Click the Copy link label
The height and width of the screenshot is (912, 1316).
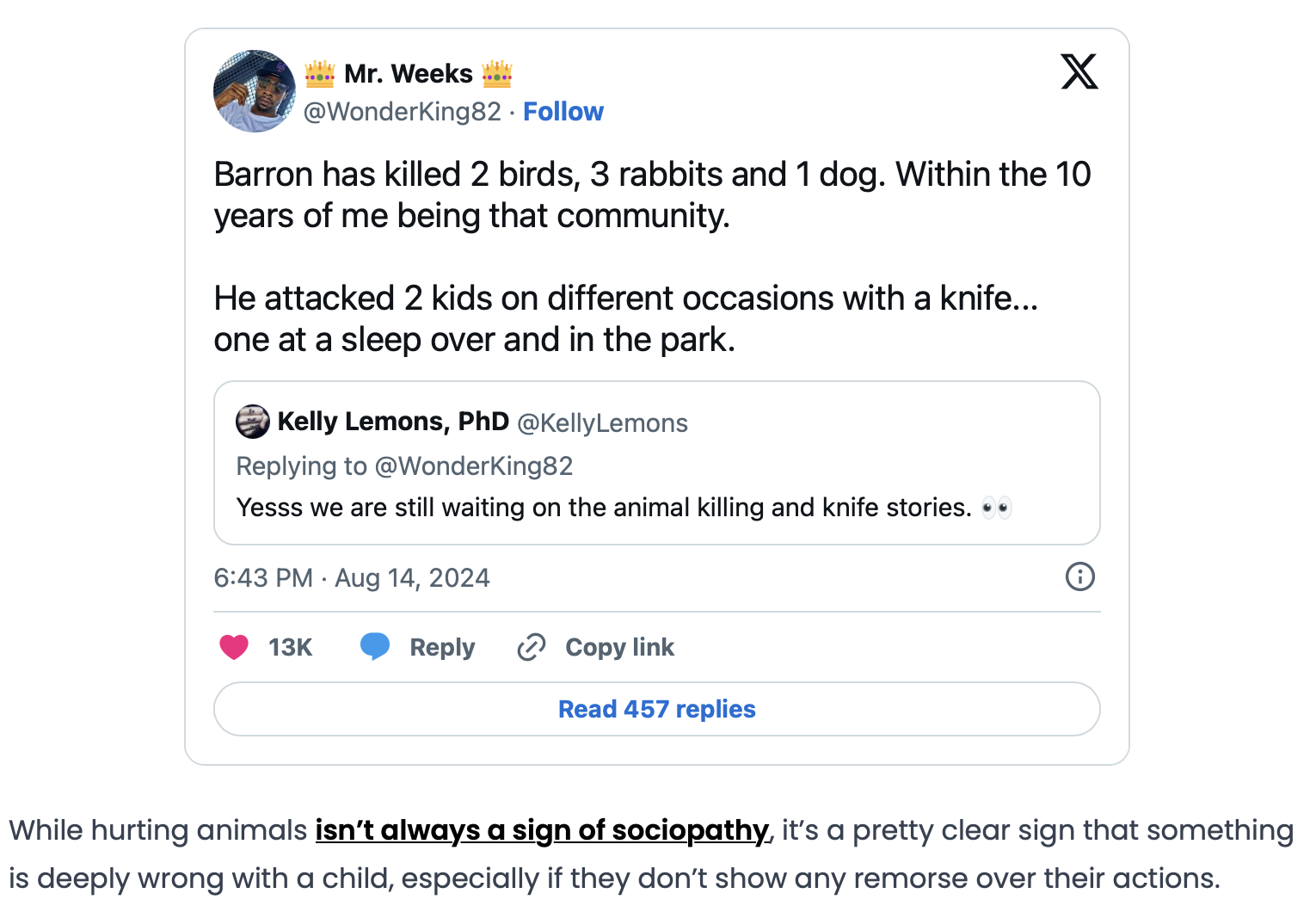(619, 647)
